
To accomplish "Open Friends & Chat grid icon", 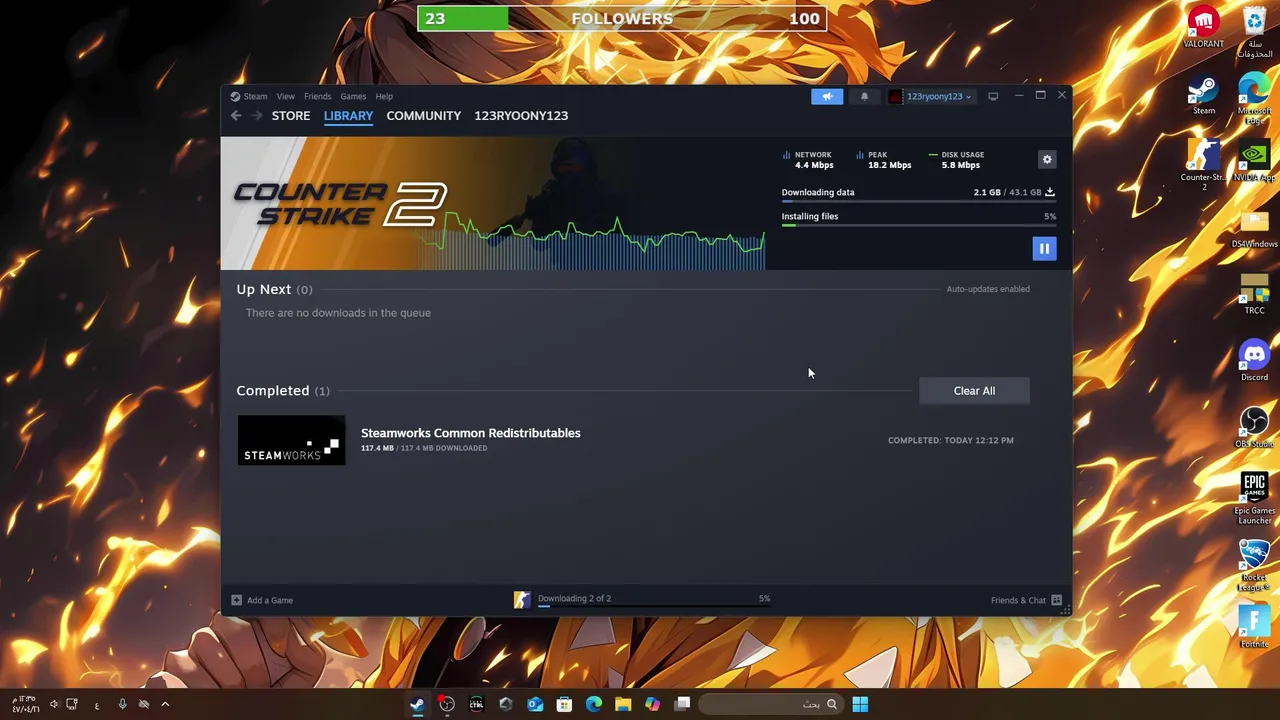I will click(1056, 600).
